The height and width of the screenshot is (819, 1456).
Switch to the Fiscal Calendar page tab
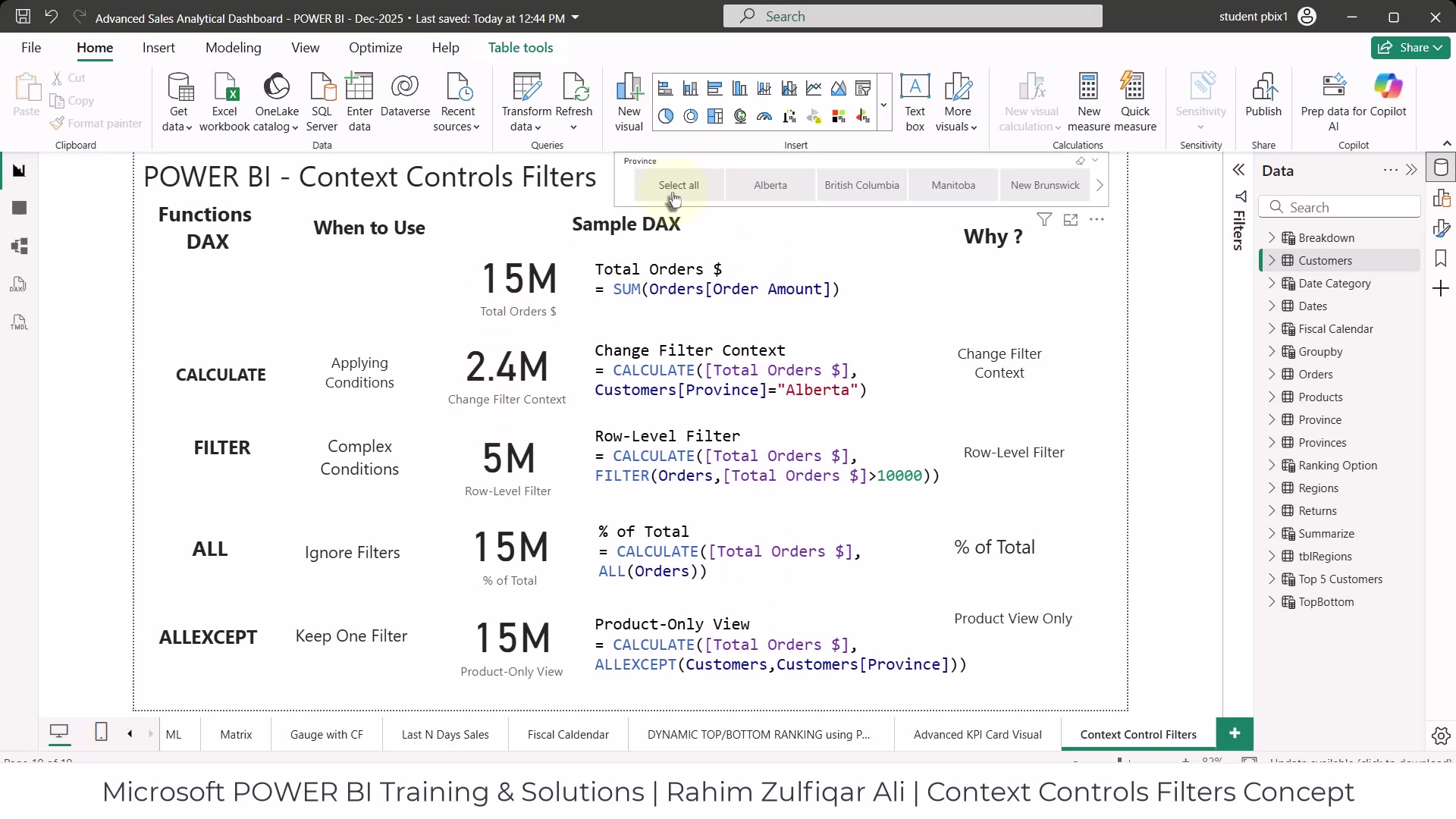pyautogui.click(x=568, y=734)
